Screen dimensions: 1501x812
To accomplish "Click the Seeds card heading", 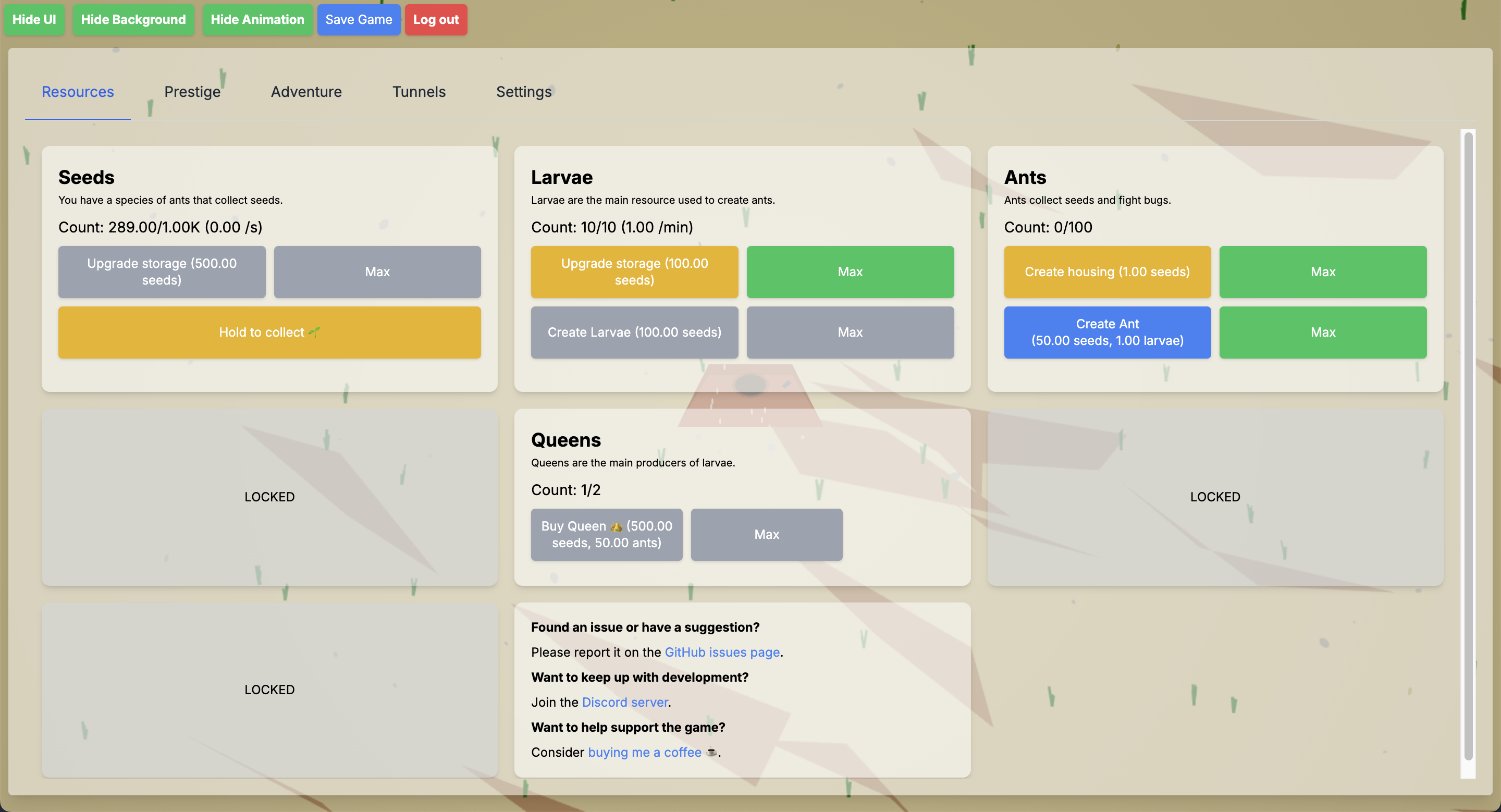I will pyautogui.click(x=87, y=177).
